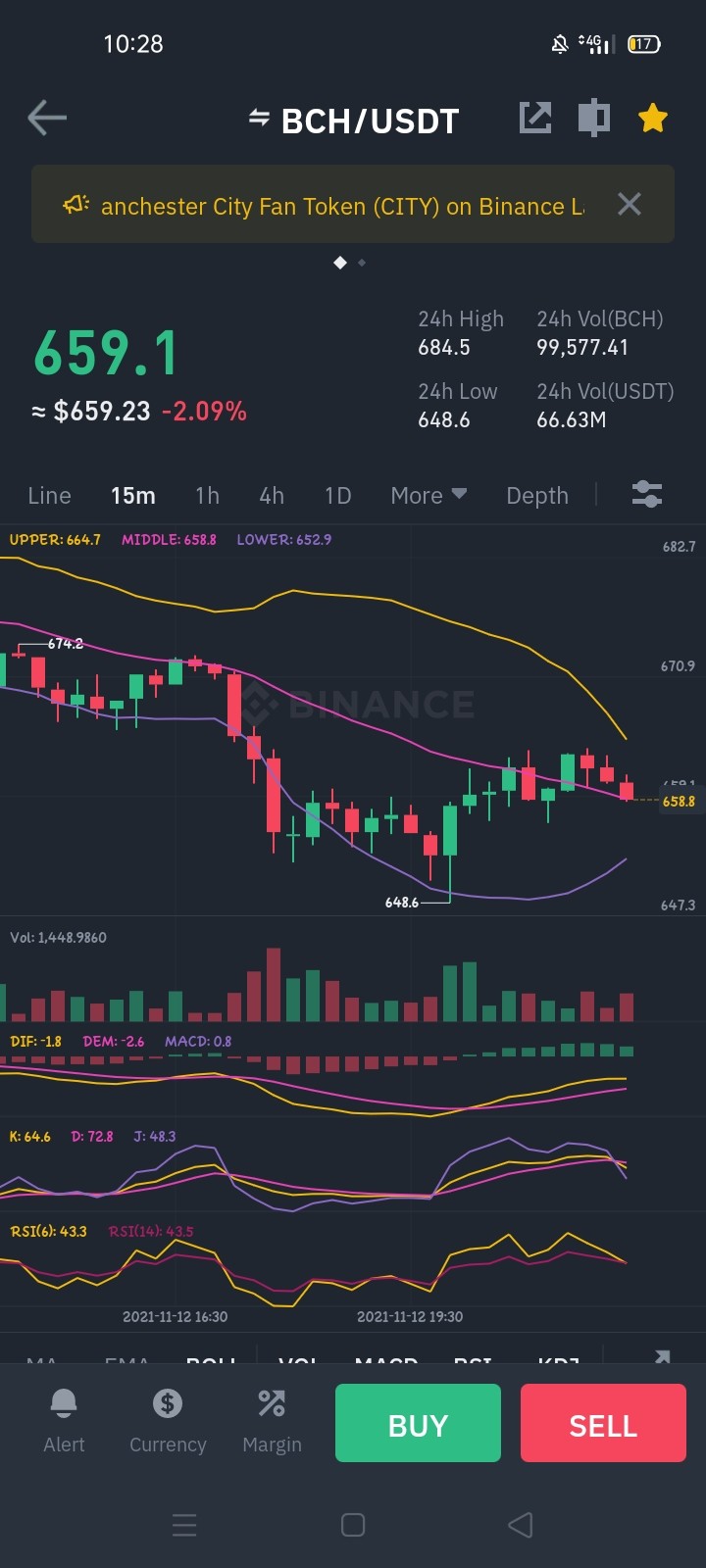This screenshot has width=706, height=1568.
Task: Expand the More timeframes dropdown
Action: pyautogui.click(x=429, y=496)
